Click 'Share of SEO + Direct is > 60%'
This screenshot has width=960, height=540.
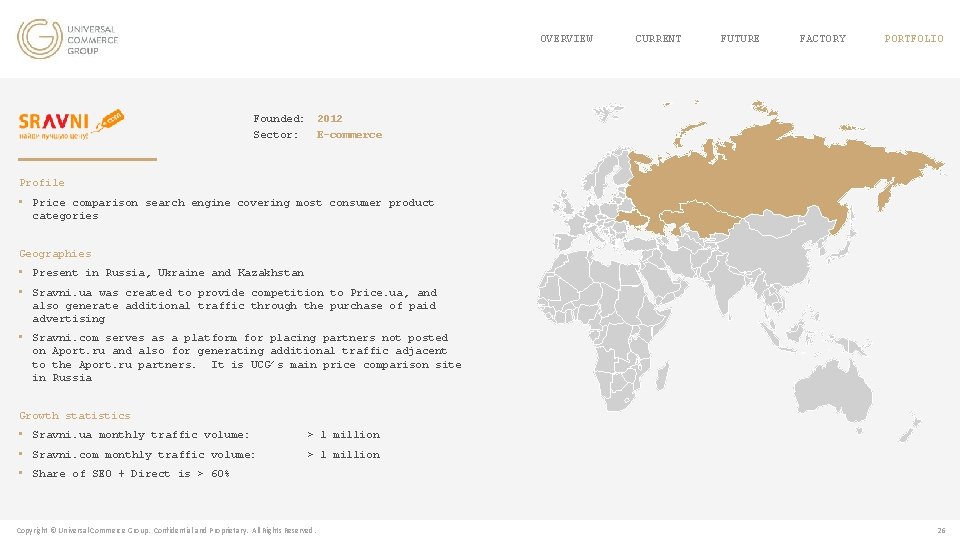click(x=130, y=474)
